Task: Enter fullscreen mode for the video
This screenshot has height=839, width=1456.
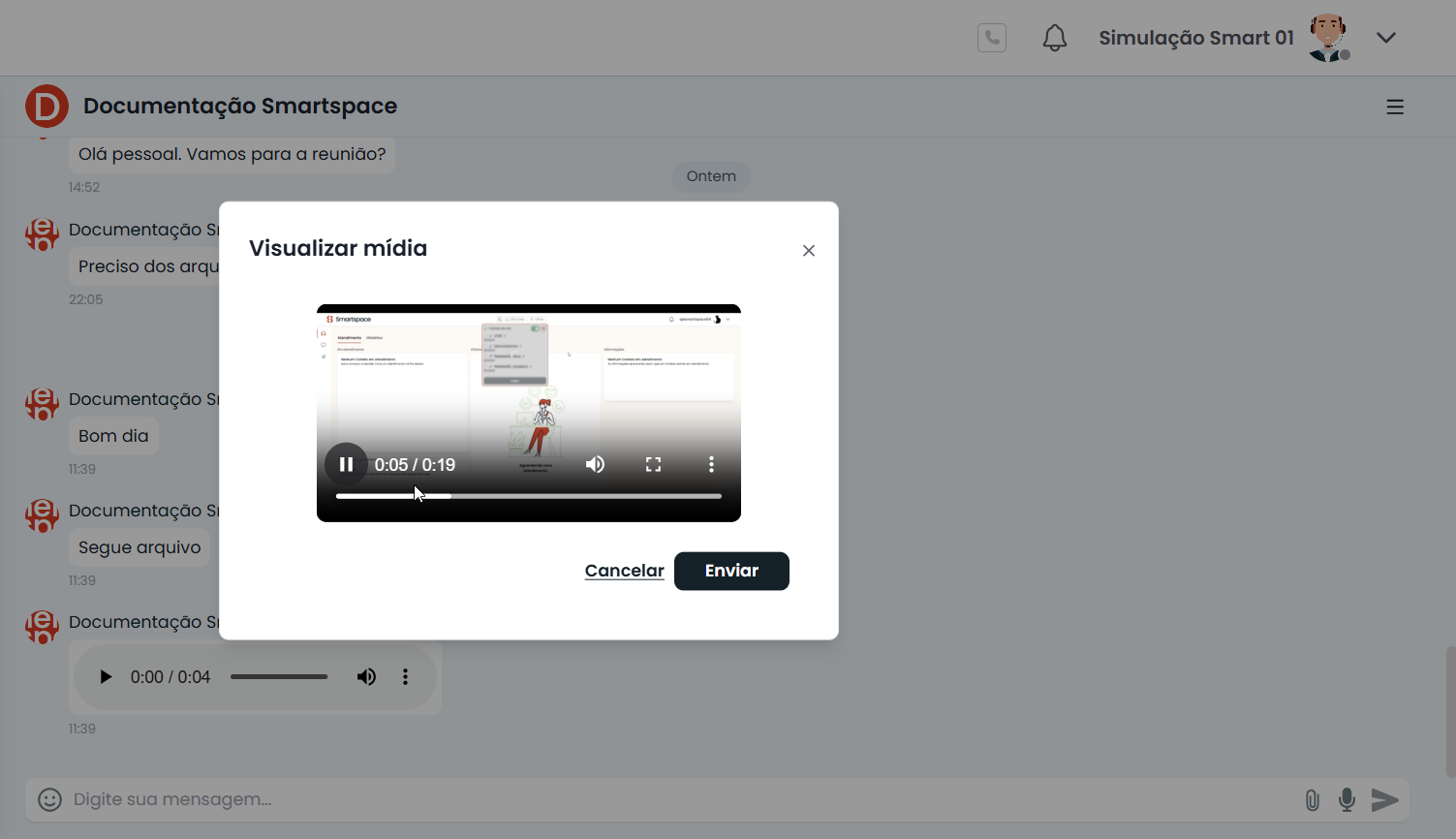Action: click(x=653, y=465)
